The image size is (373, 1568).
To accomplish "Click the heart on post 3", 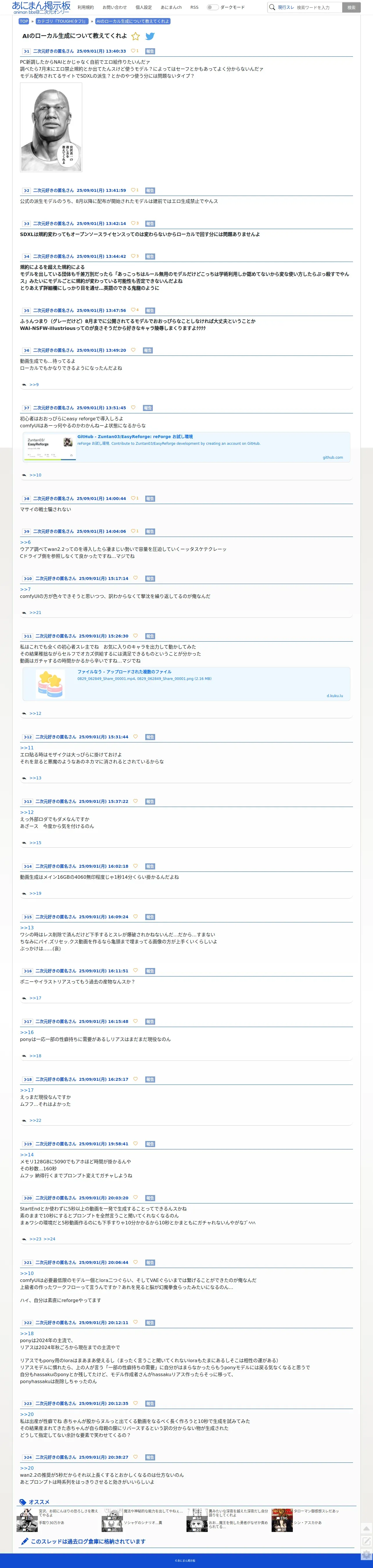I will pos(133,223).
